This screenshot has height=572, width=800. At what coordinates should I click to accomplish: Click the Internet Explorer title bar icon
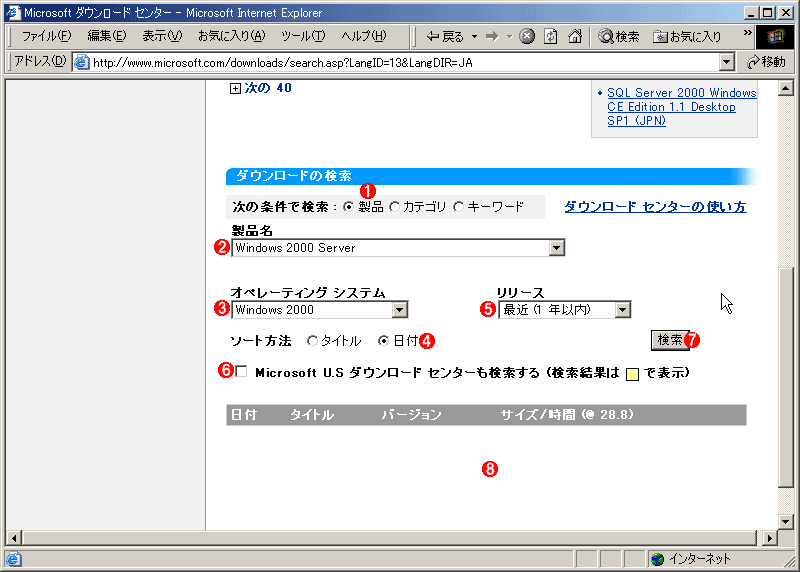pos(13,12)
